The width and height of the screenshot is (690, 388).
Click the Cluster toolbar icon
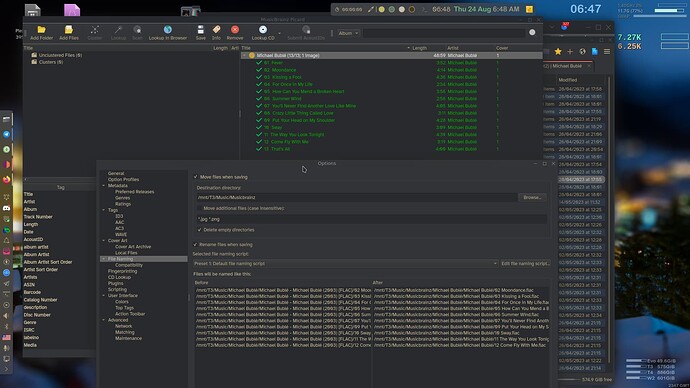click(95, 29)
